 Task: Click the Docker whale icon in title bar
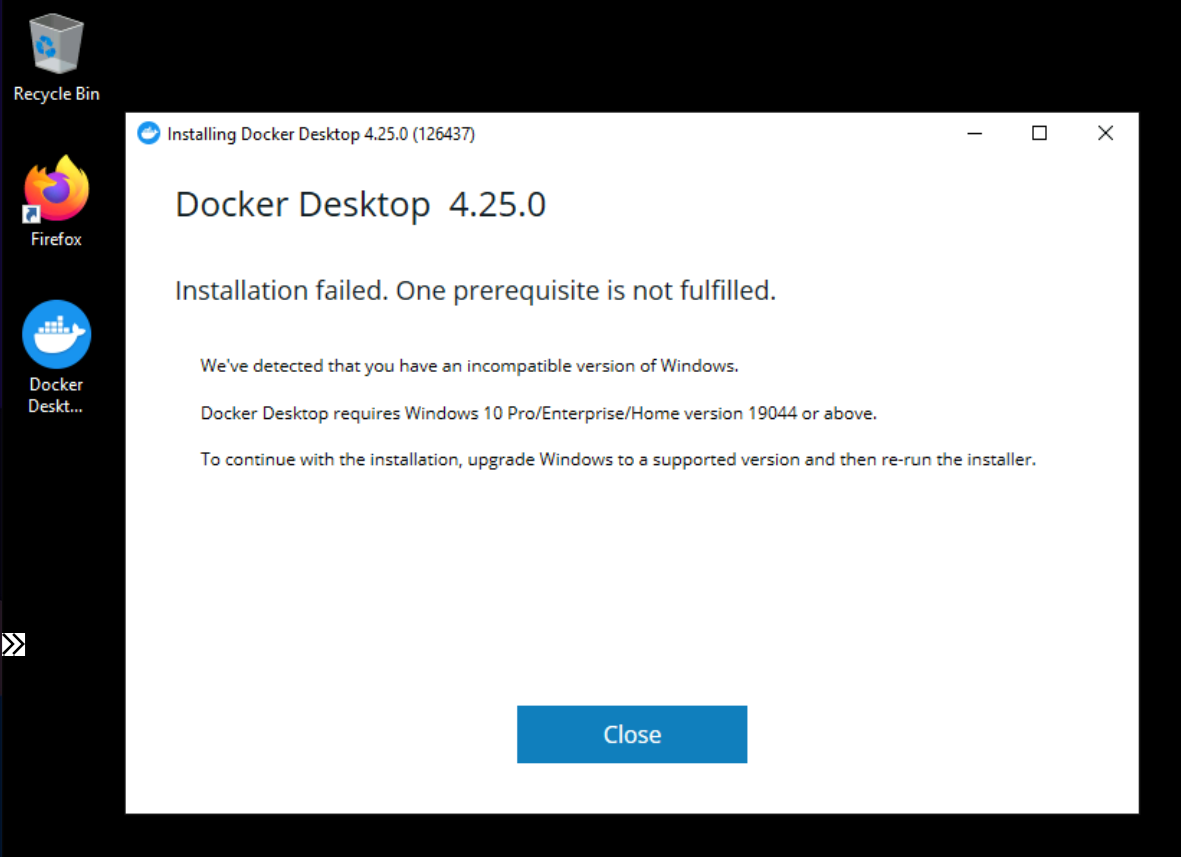tap(148, 133)
